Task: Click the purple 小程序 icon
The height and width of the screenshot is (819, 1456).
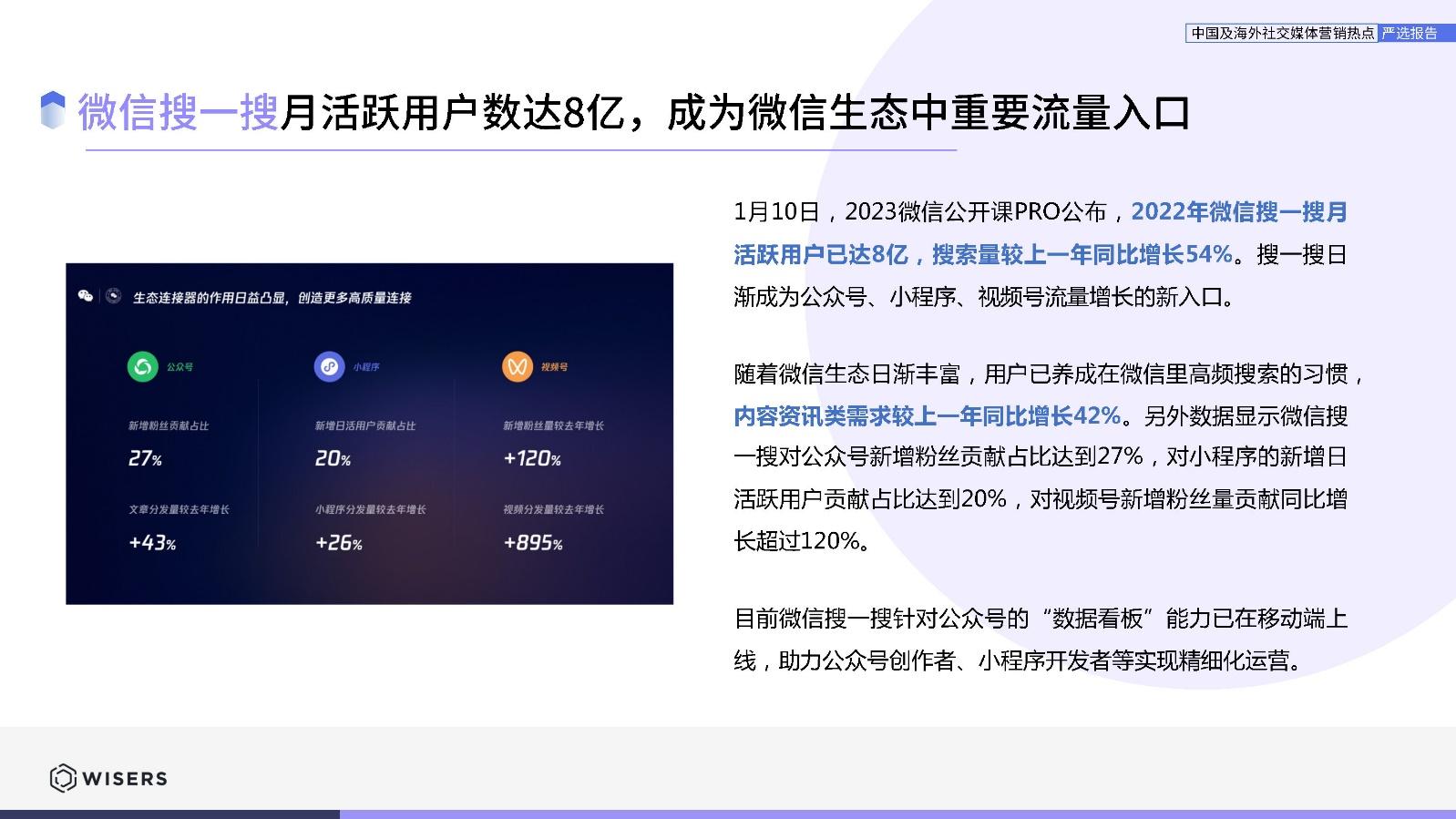Action: (x=329, y=366)
